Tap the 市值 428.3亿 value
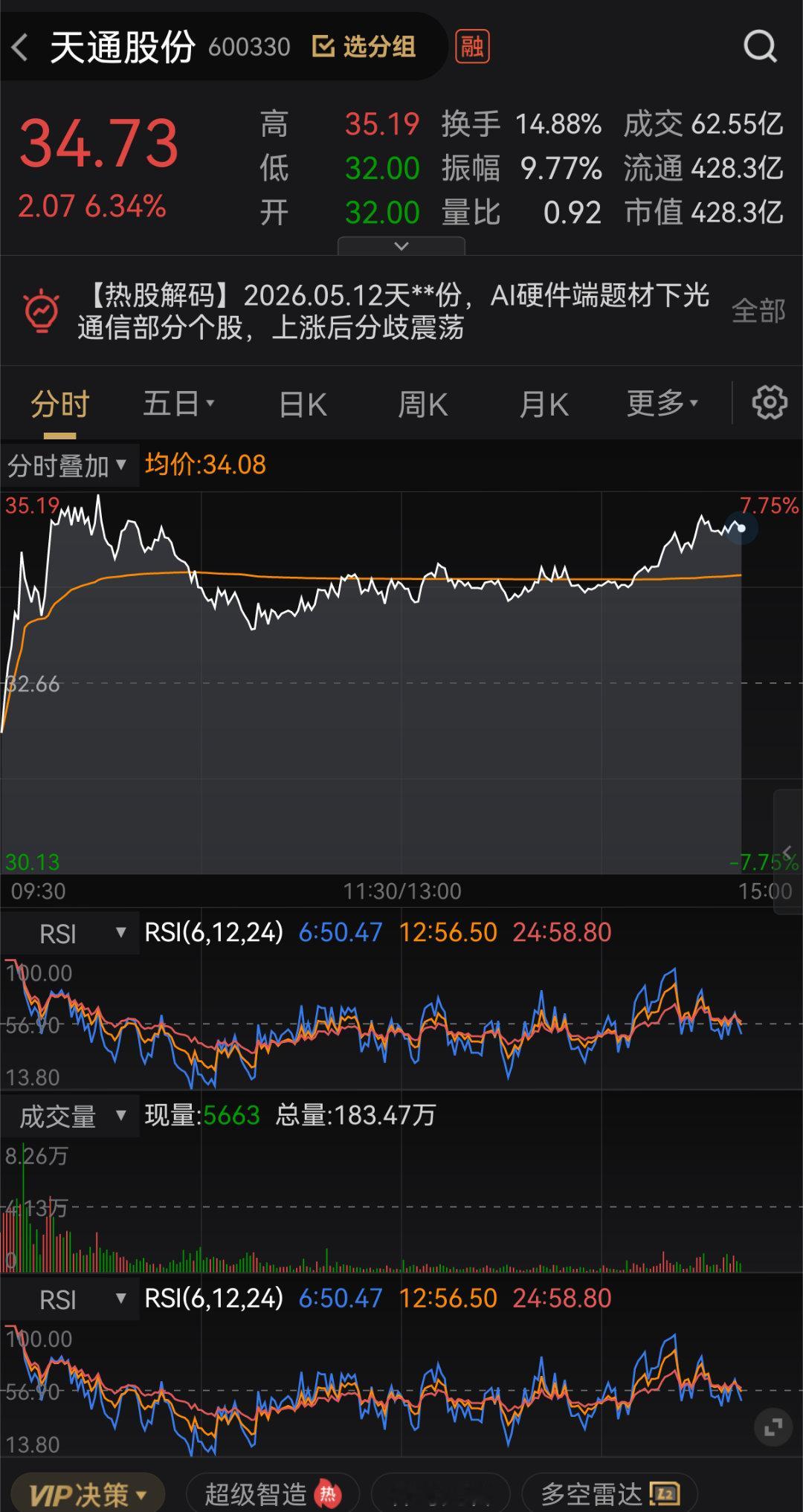 tap(703, 213)
